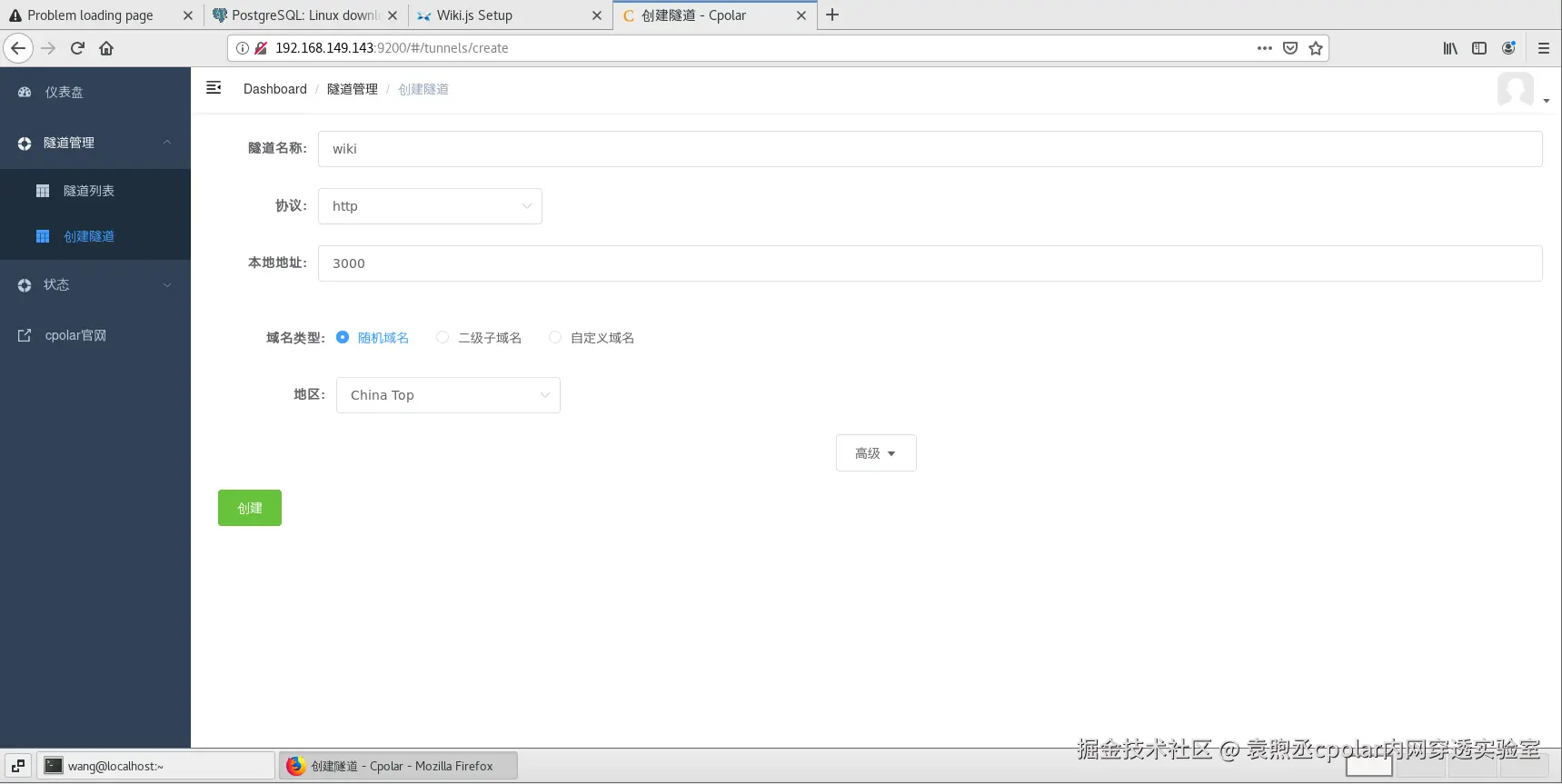Open the 地区 China Top dropdown
1562x784 pixels.
tap(448, 395)
